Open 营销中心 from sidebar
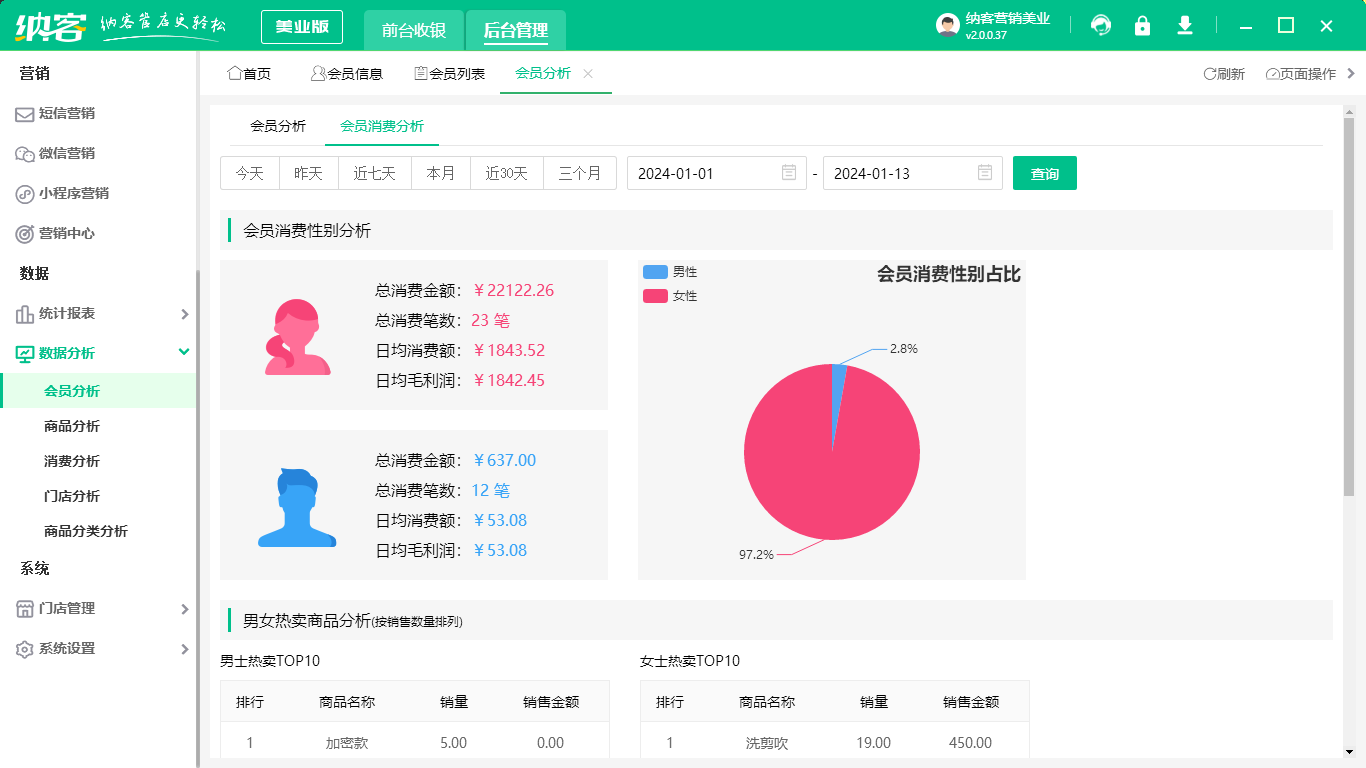The width and height of the screenshot is (1366, 768). pyautogui.click(x=66, y=234)
